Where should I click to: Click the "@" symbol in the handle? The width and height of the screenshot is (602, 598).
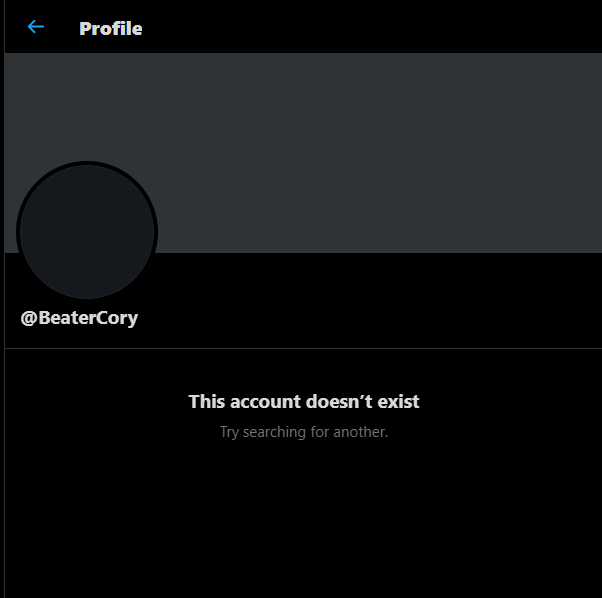[29, 318]
